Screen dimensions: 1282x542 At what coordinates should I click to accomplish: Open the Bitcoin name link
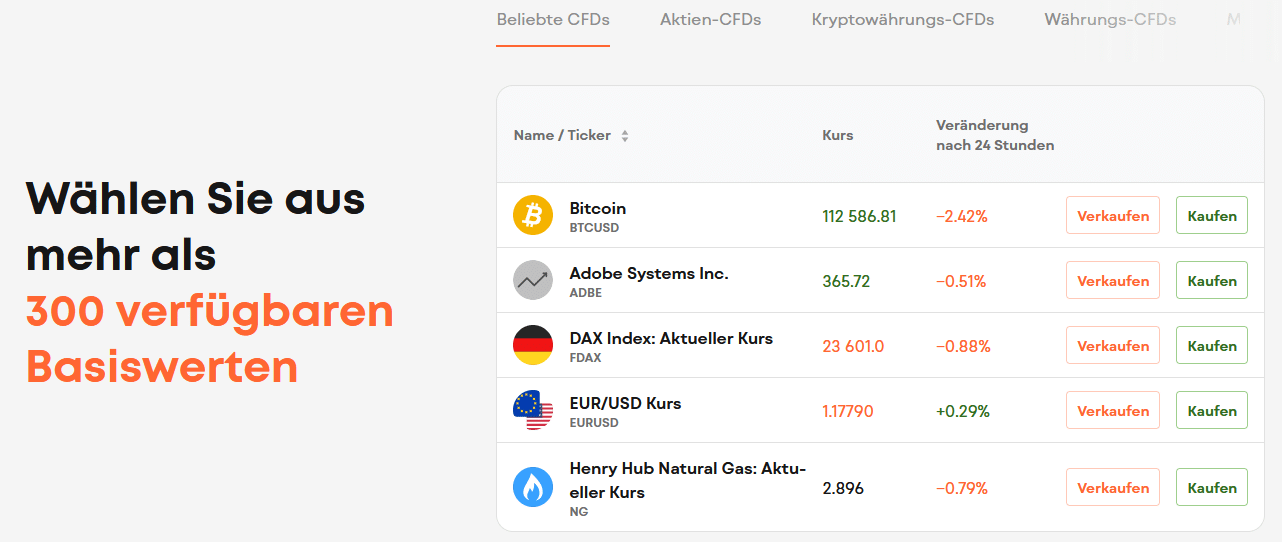(598, 208)
